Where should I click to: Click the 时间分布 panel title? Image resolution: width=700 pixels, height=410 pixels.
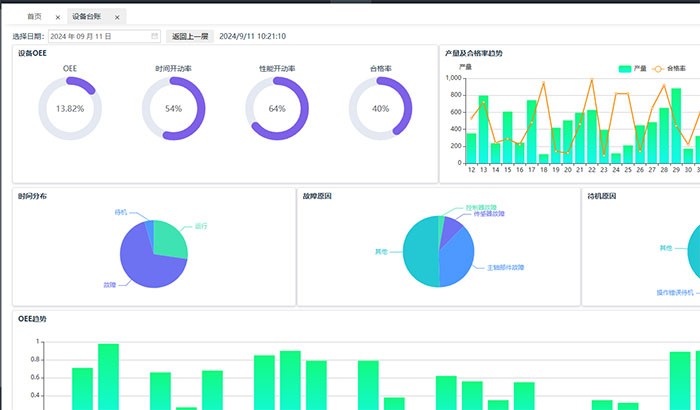[x=32, y=196]
